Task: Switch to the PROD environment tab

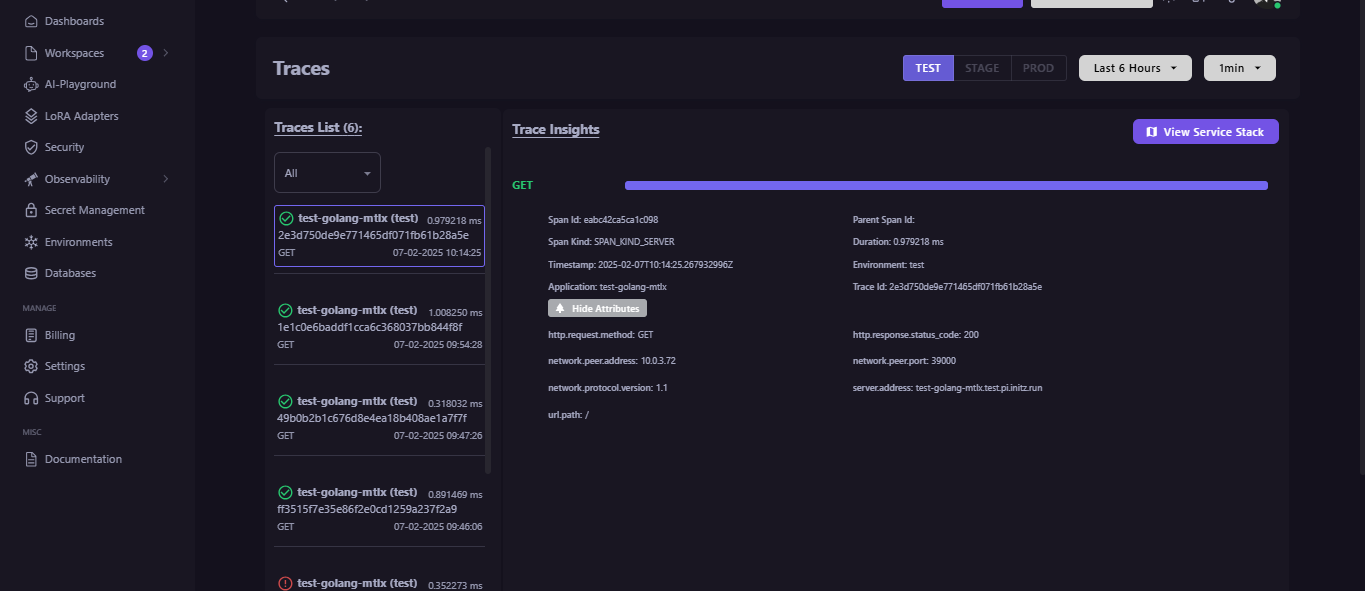Action: tap(1038, 68)
